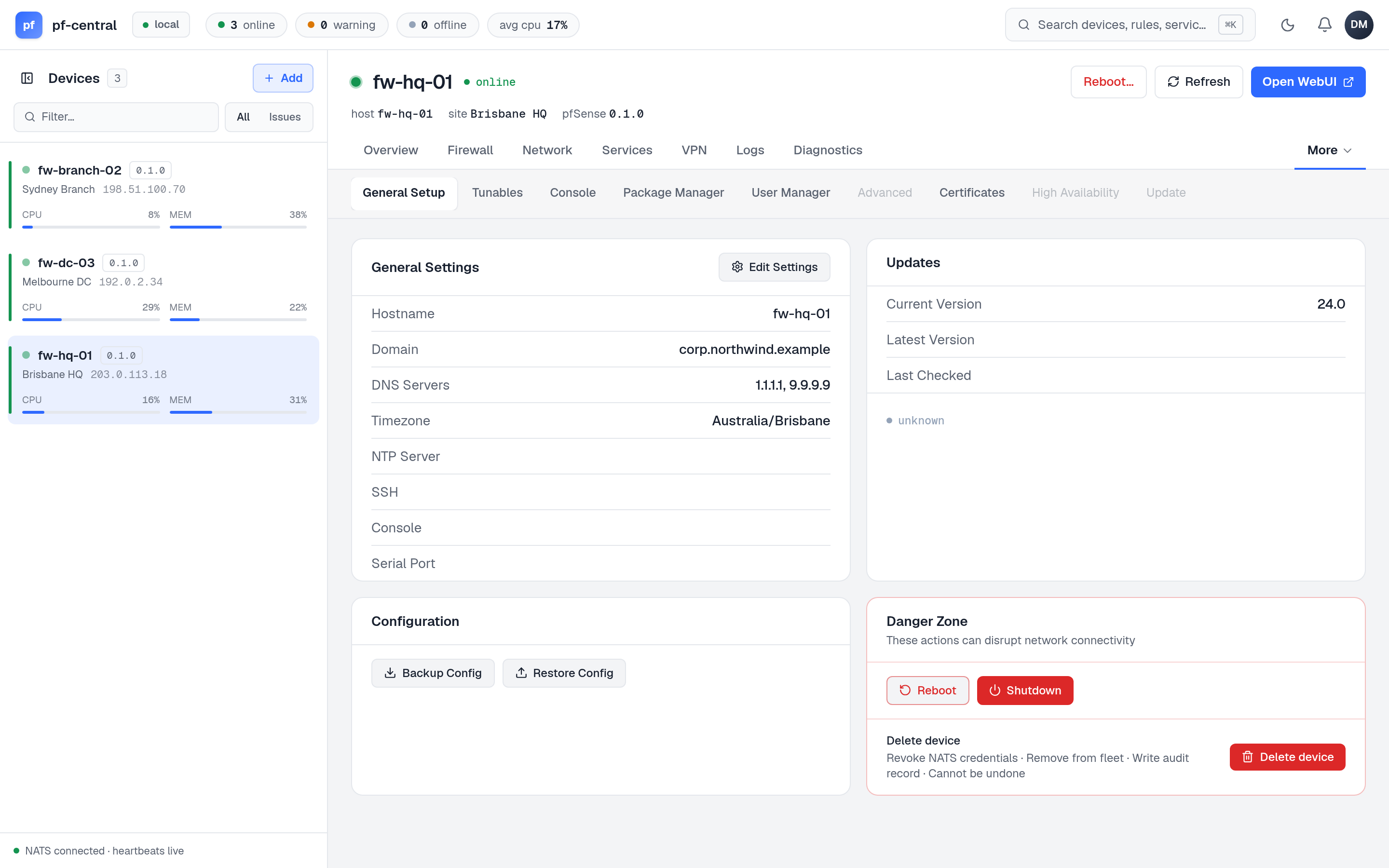This screenshot has width=1389, height=868.
Task: Go to User Manager sub-tab
Action: click(x=790, y=193)
